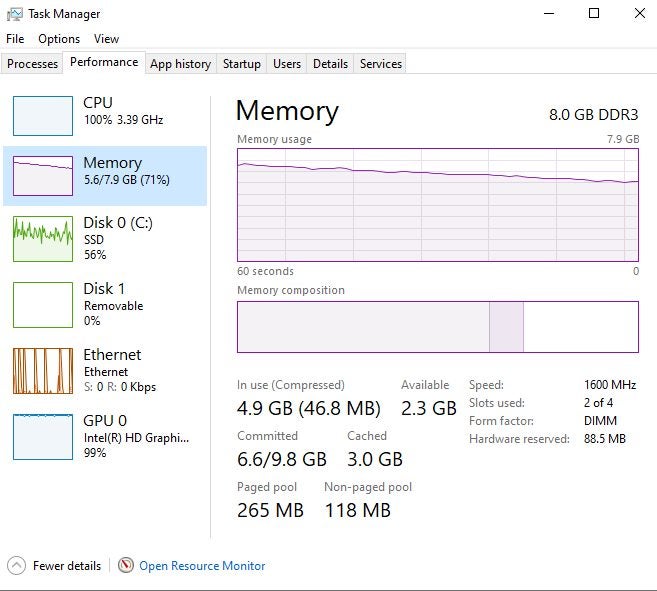Maximize the Task Manager window

coord(594,13)
